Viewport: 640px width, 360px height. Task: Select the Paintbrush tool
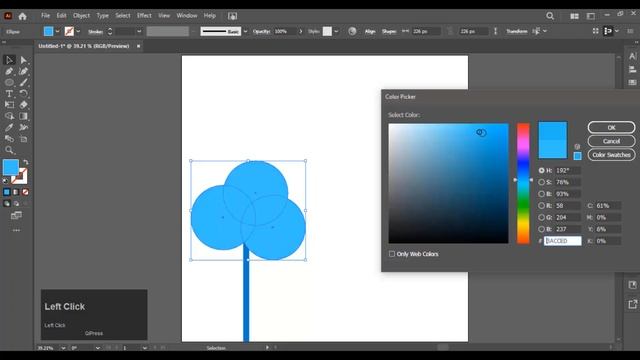(x=24, y=82)
